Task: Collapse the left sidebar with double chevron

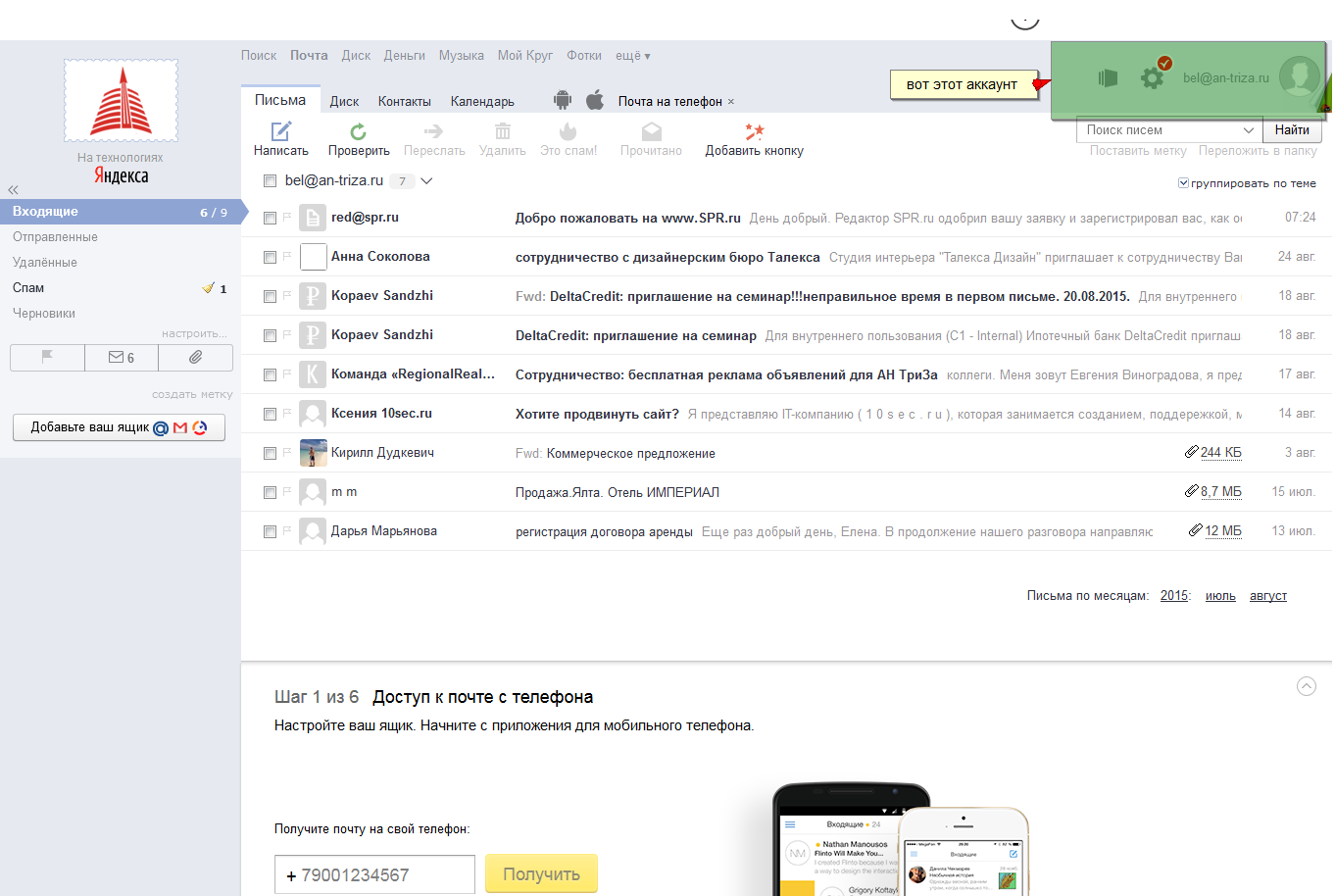Action: (14, 190)
